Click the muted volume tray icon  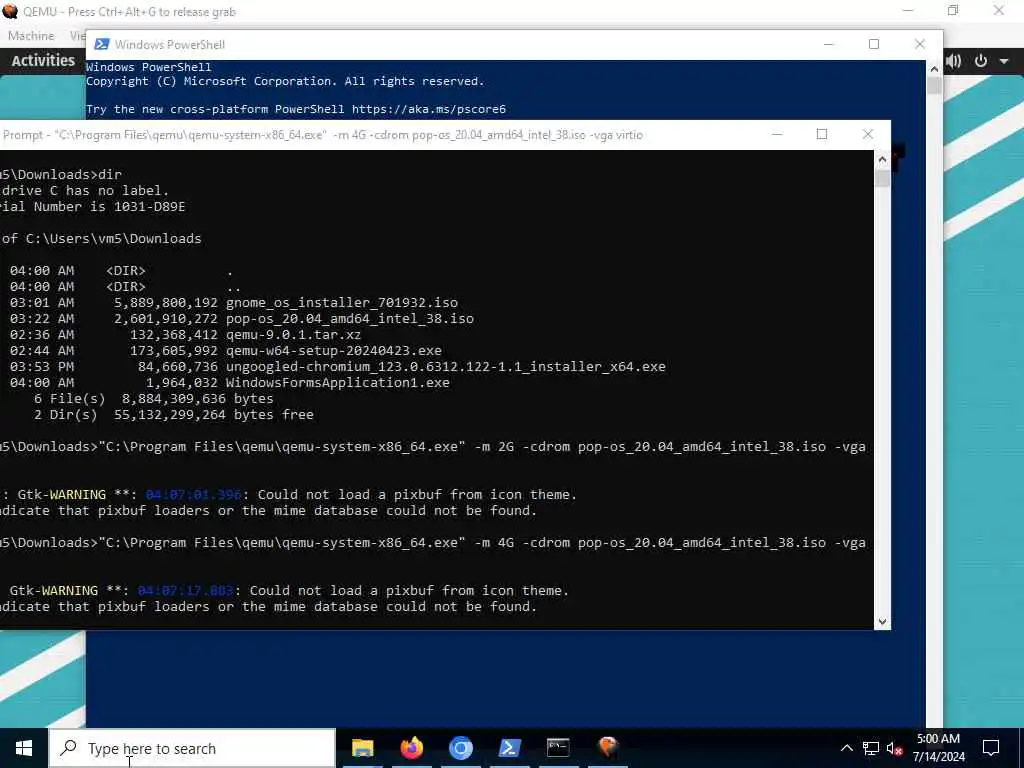tap(895, 748)
